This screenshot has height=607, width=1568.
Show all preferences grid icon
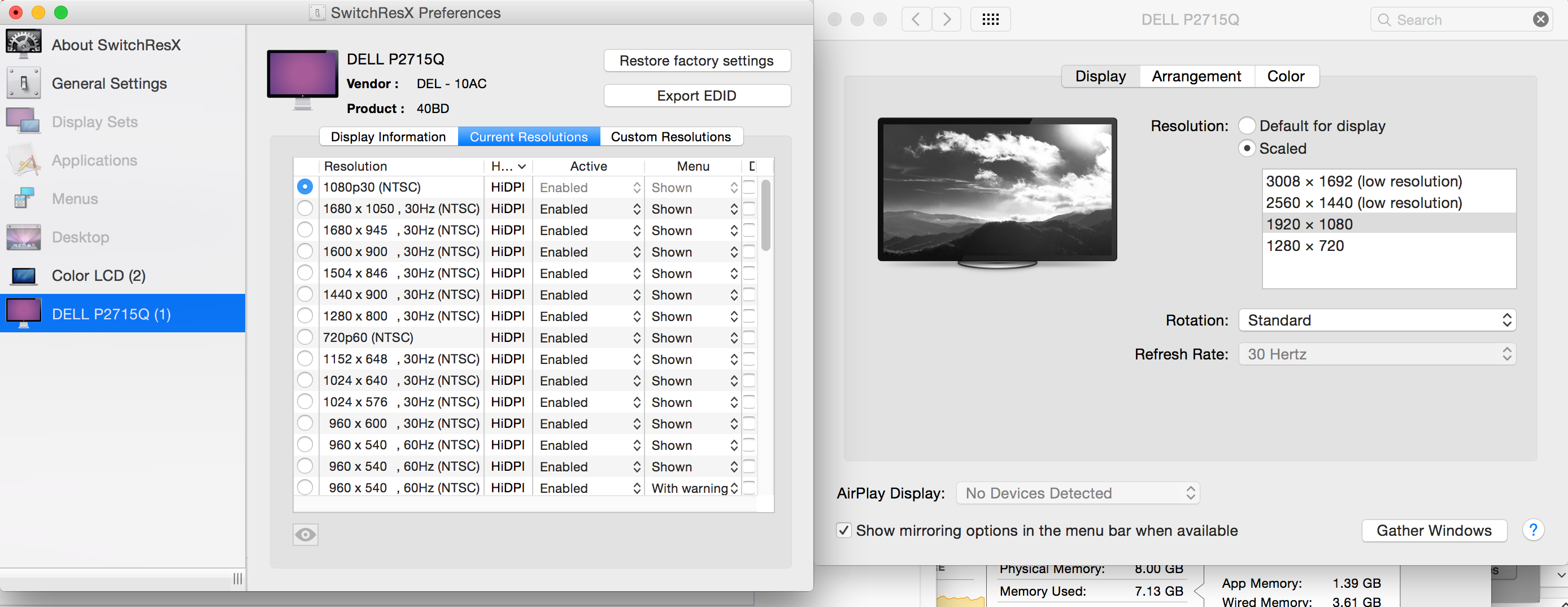coord(990,19)
